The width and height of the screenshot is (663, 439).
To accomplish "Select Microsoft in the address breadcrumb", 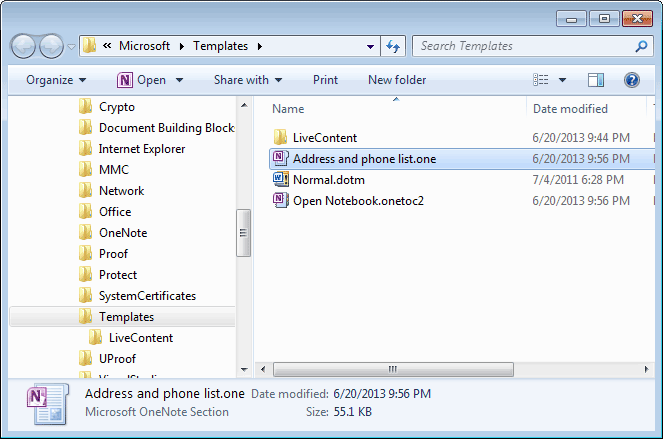I will (x=144, y=46).
